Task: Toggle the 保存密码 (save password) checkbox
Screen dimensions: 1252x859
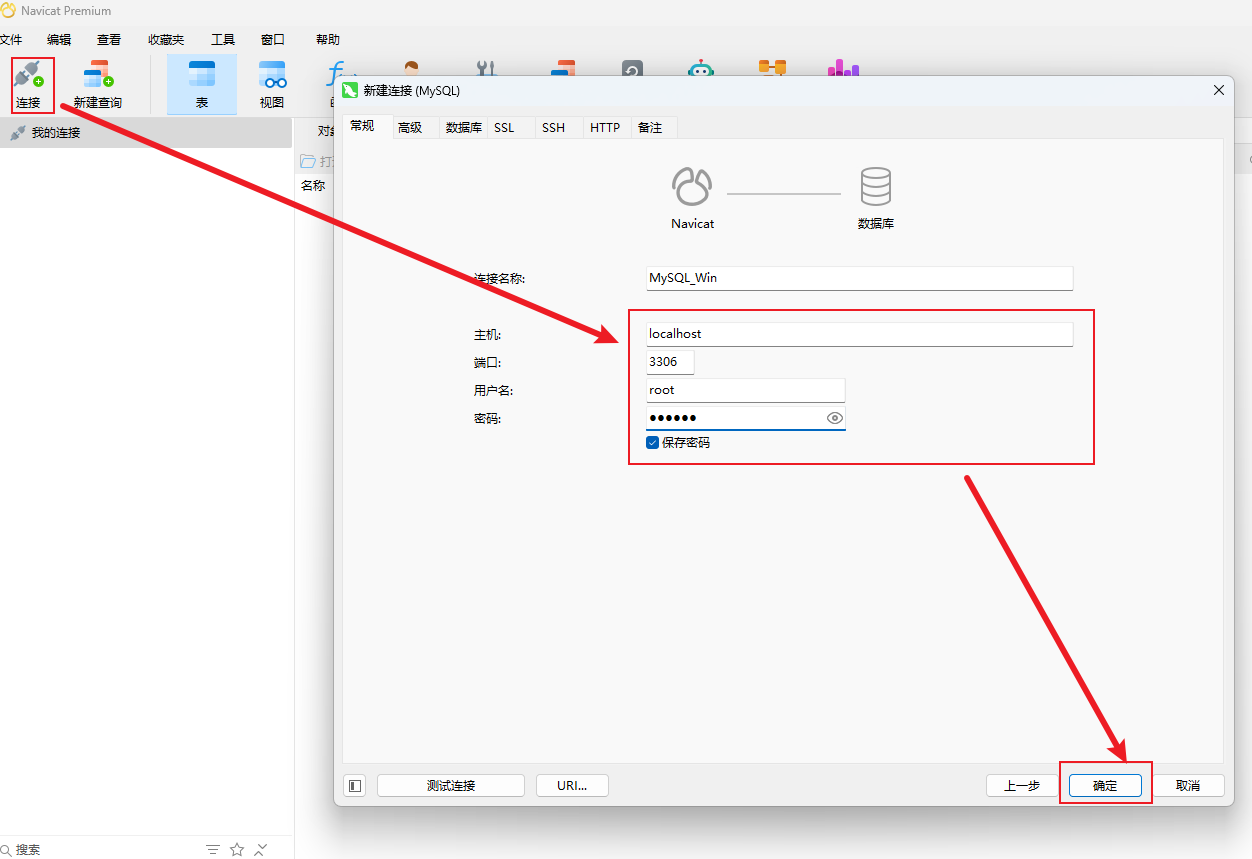Action: click(x=653, y=442)
